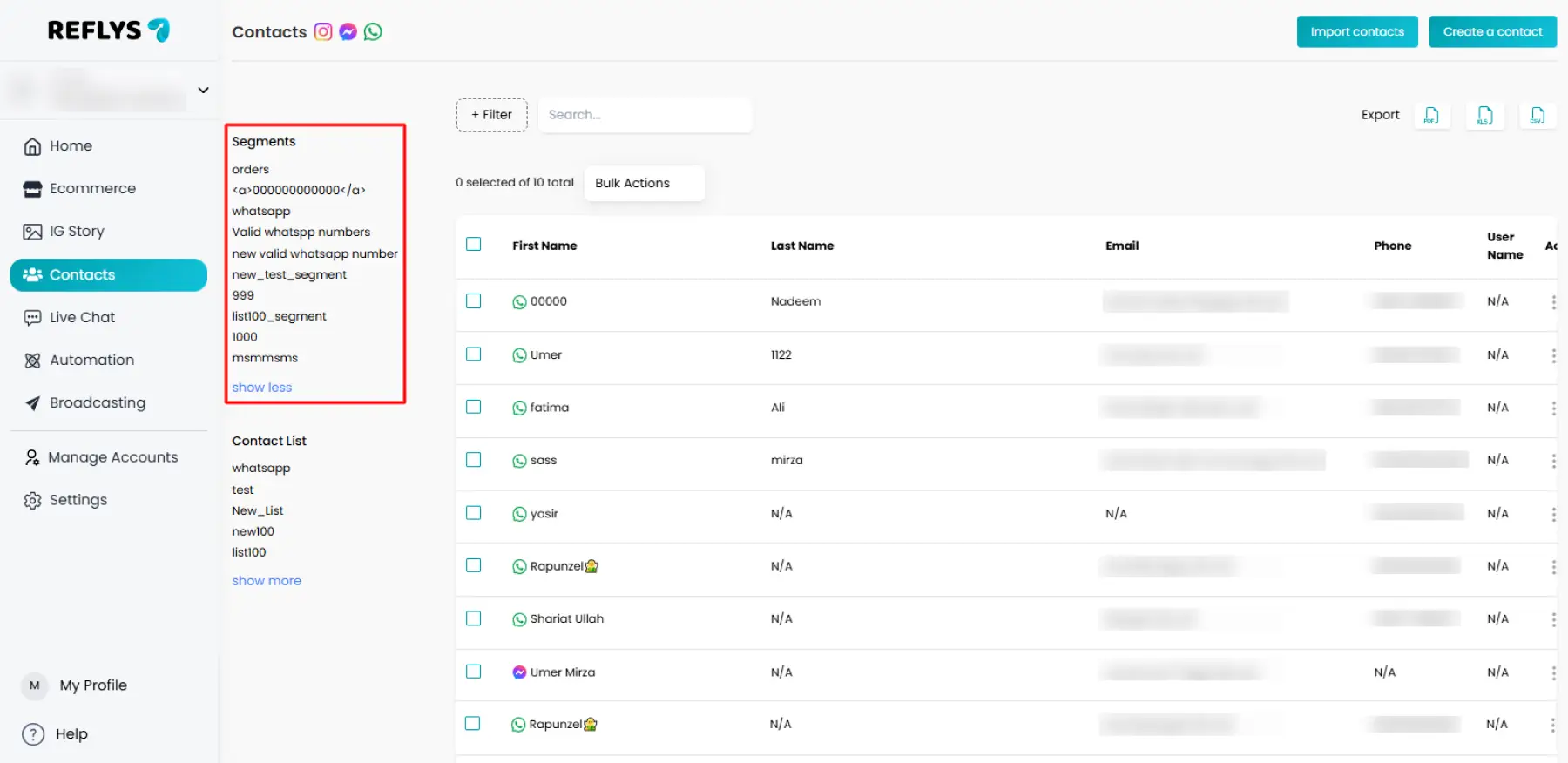The width and height of the screenshot is (1568, 763).
Task: Open row options for contact 00000
Action: [x=1553, y=302]
